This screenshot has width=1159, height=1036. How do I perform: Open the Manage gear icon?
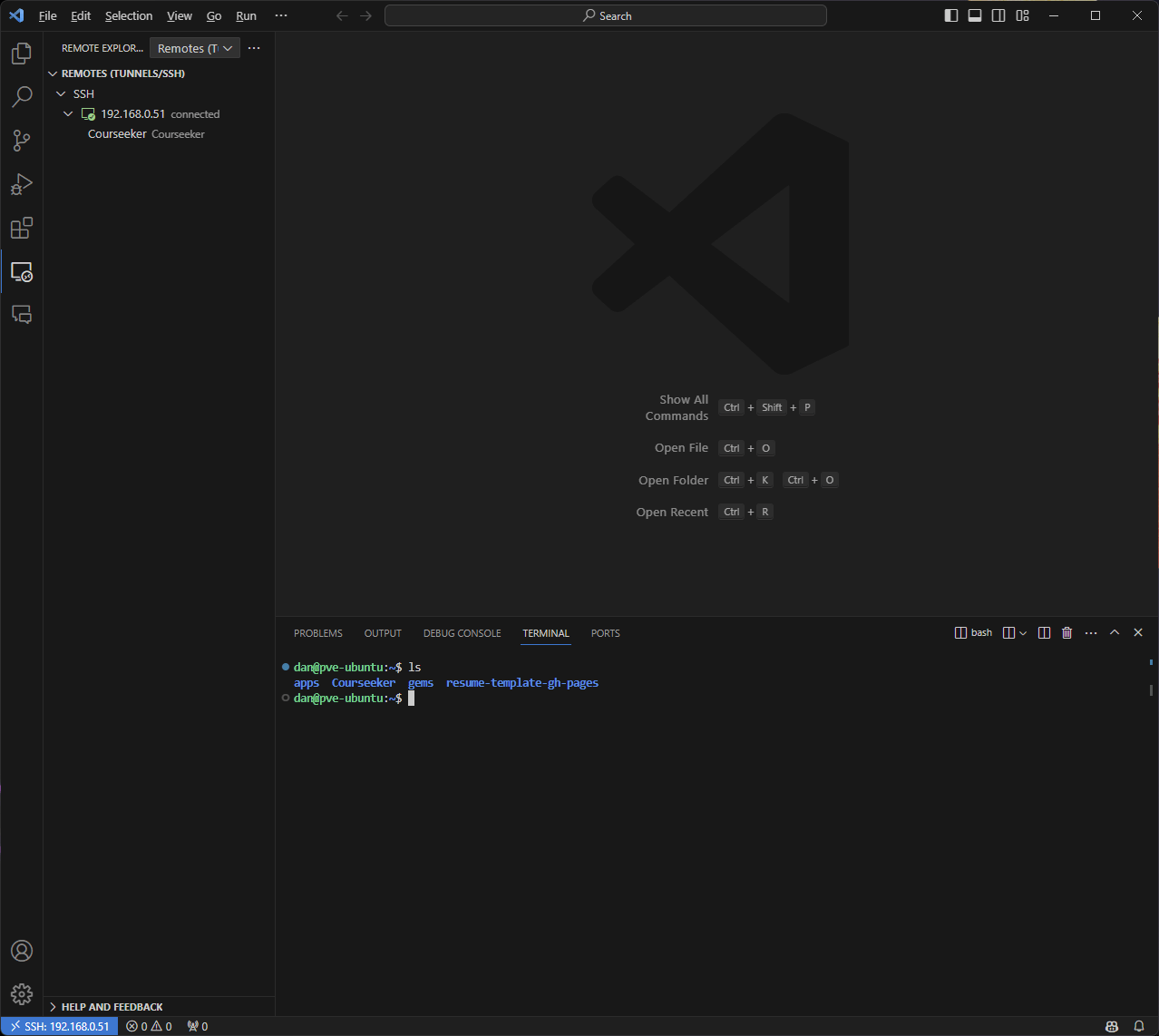[x=22, y=994]
